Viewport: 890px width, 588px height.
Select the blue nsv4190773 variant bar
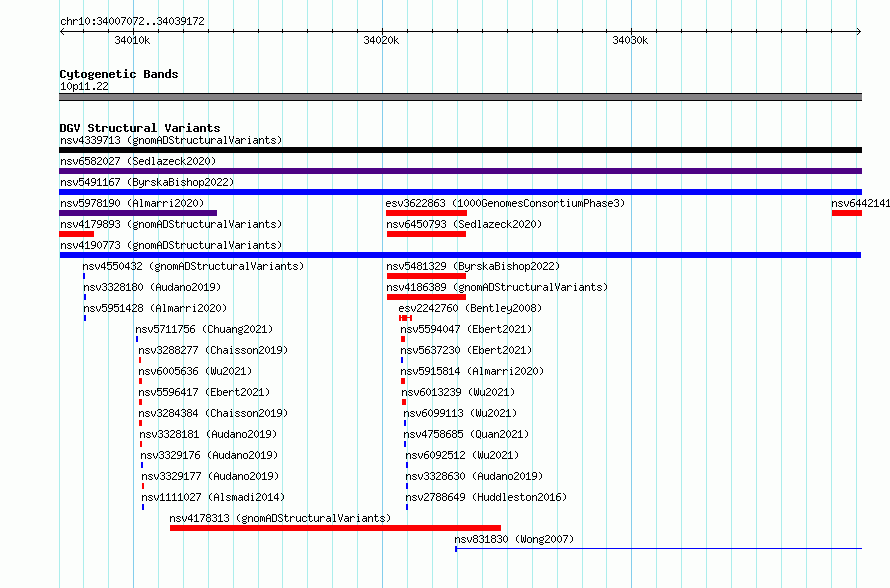point(460,255)
